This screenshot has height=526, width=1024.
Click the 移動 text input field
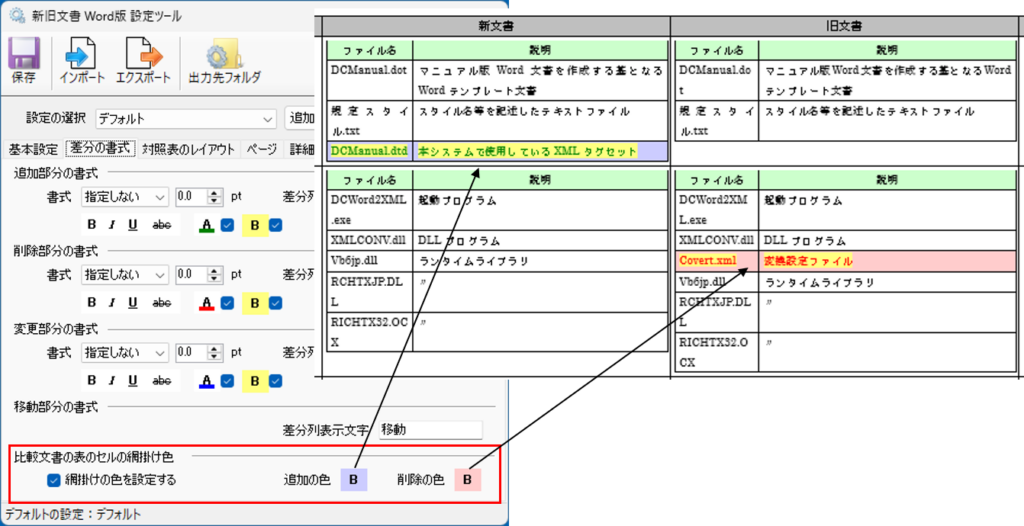coord(430,430)
